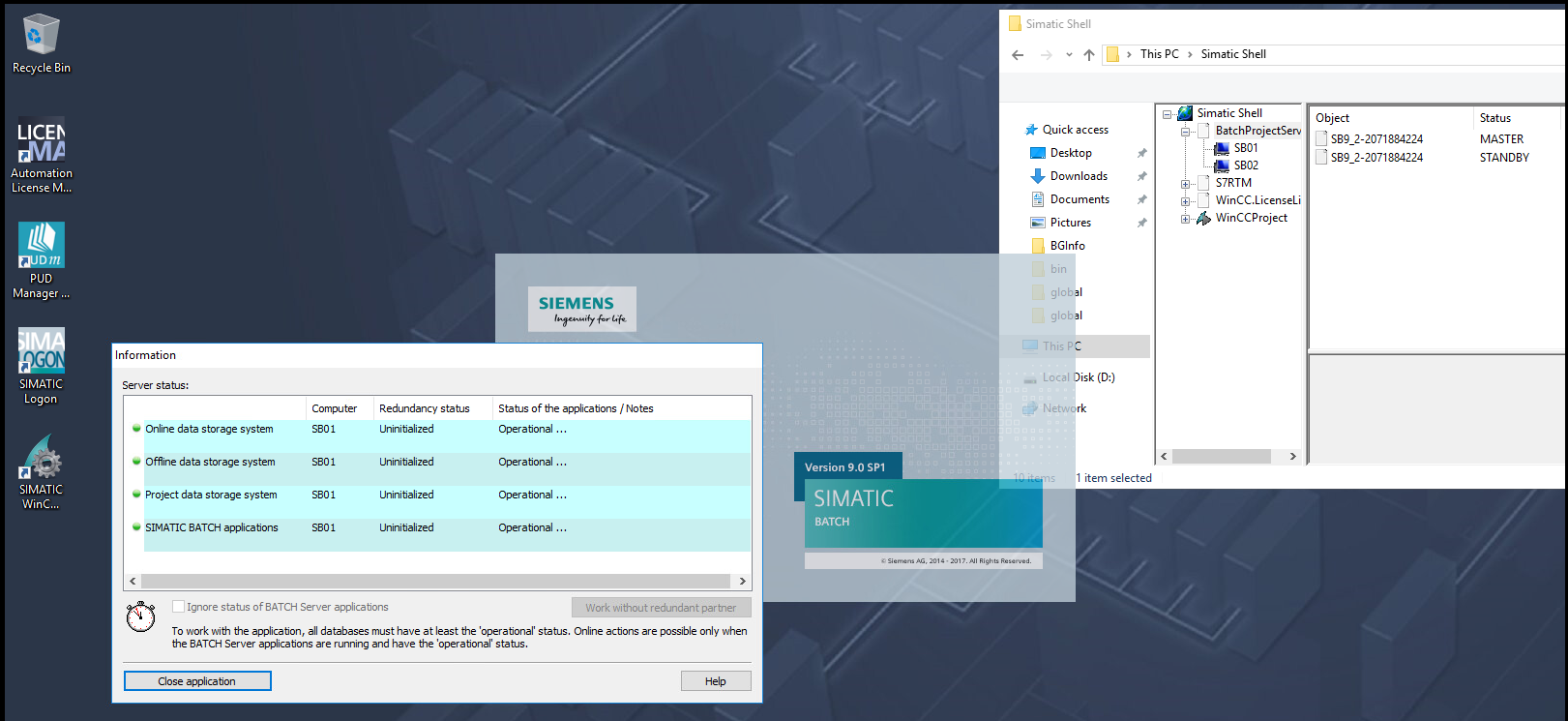Launch the SIMATIC Logon desktop shortcut
The width and height of the screenshot is (1568, 721).
tap(41, 367)
